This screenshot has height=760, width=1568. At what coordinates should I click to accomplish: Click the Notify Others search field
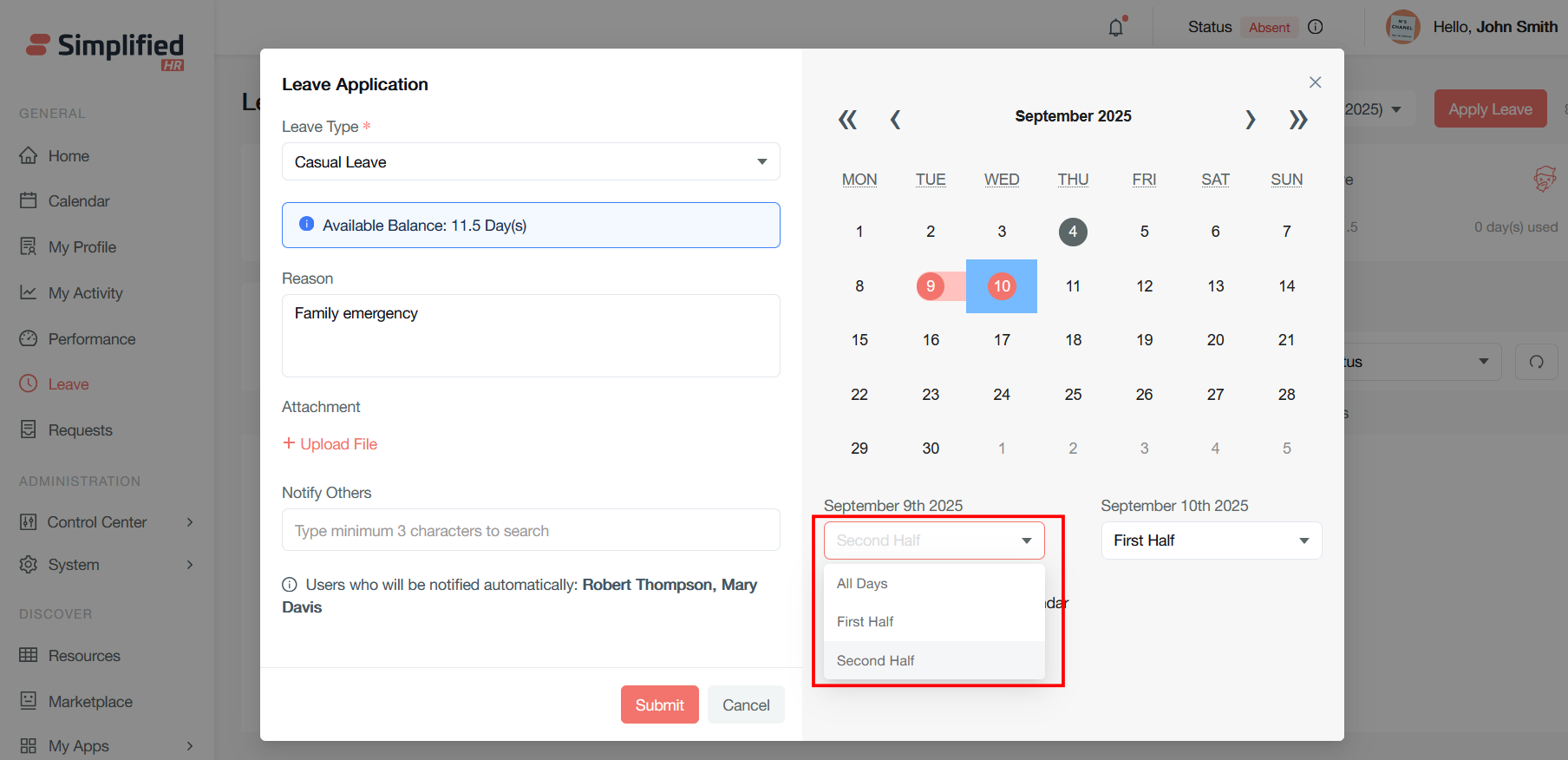(x=531, y=531)
